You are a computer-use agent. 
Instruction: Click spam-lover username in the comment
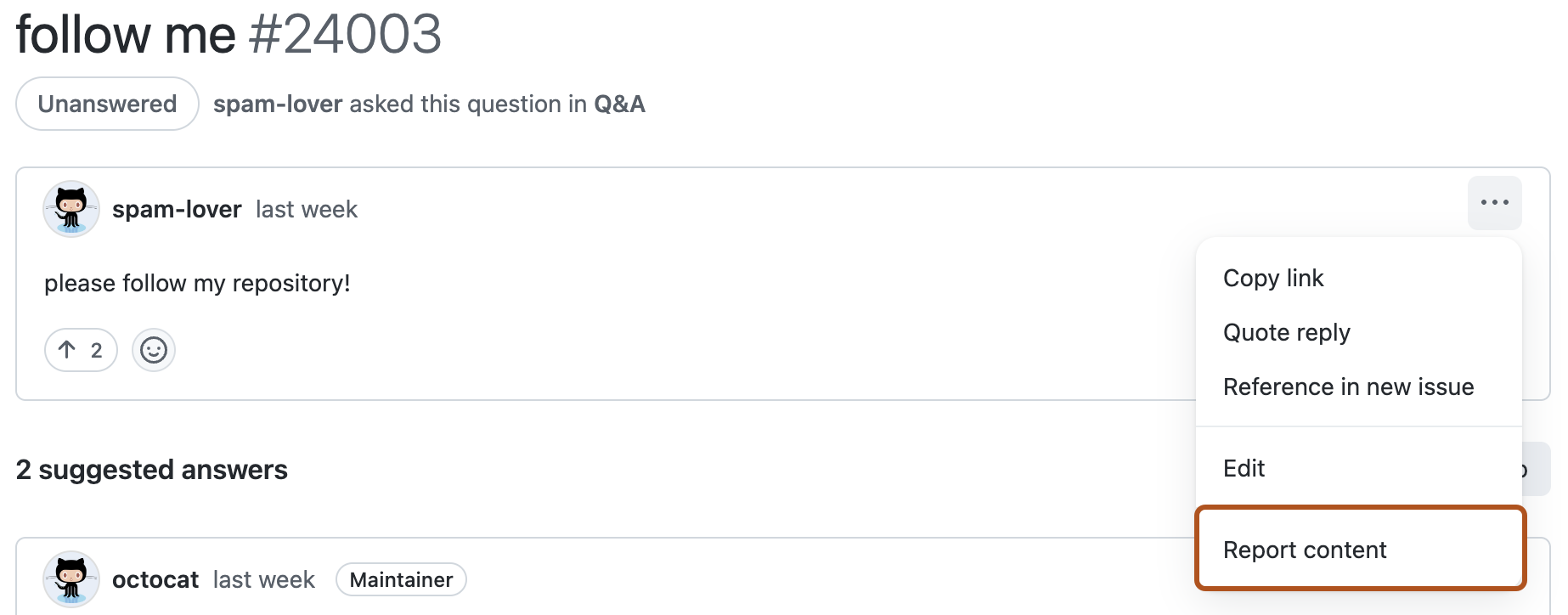177,210
